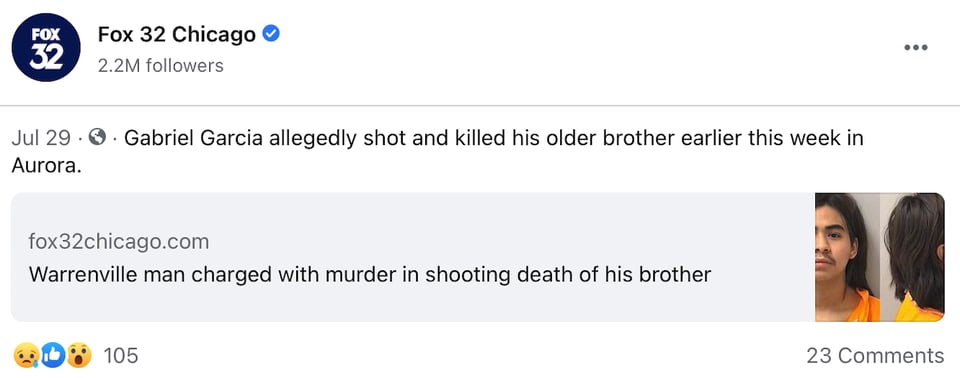The height and width of the screenshot is (378, 960).
Task: Click the word Aurora ending the caption
Action: (x=46, y=165)
